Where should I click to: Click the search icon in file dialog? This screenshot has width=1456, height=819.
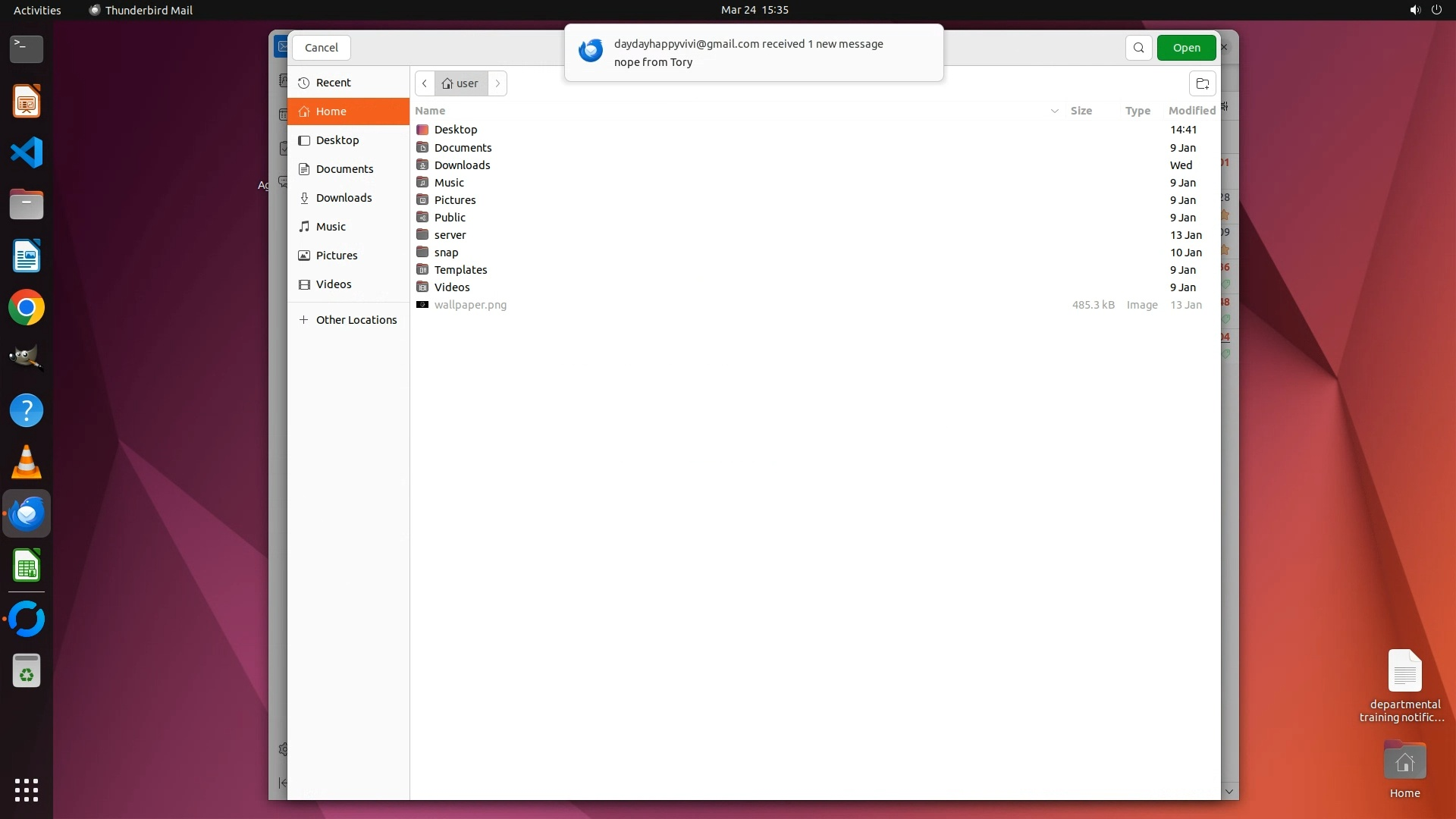1138,48
